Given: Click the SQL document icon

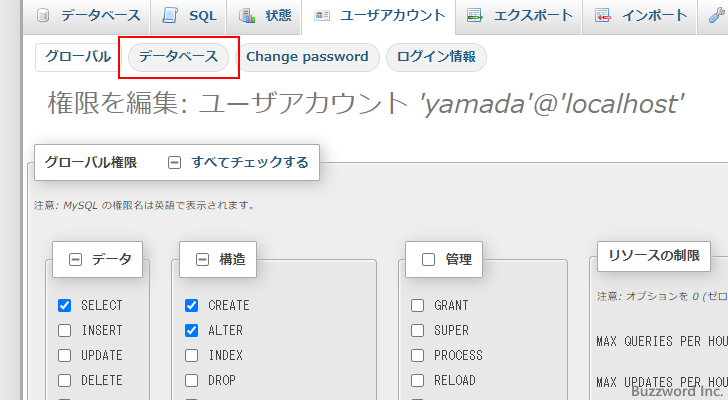Looking at the screenshot, I should click(x=170, y=16).
